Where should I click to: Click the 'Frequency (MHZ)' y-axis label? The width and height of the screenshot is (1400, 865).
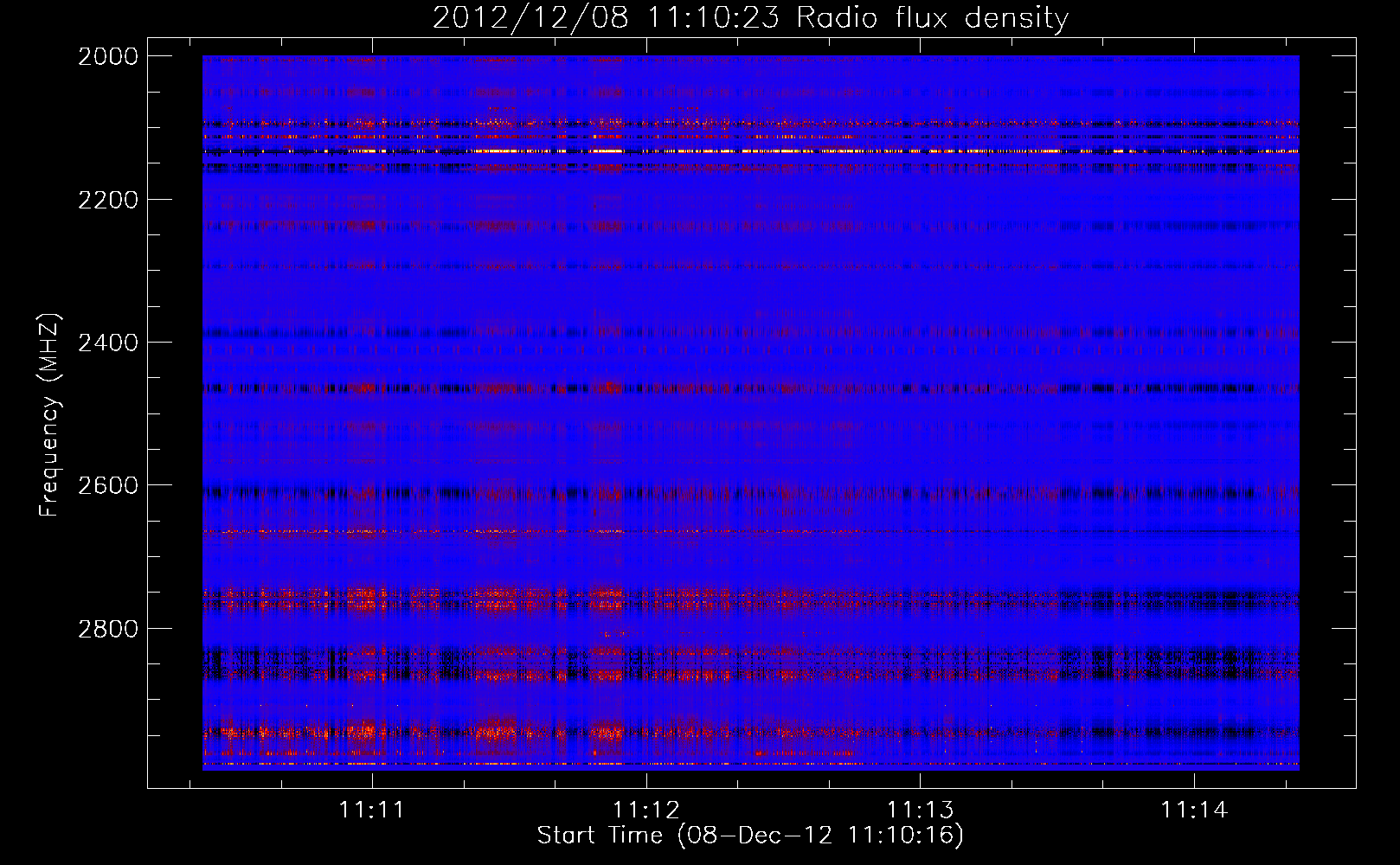(x=48, y=414)
